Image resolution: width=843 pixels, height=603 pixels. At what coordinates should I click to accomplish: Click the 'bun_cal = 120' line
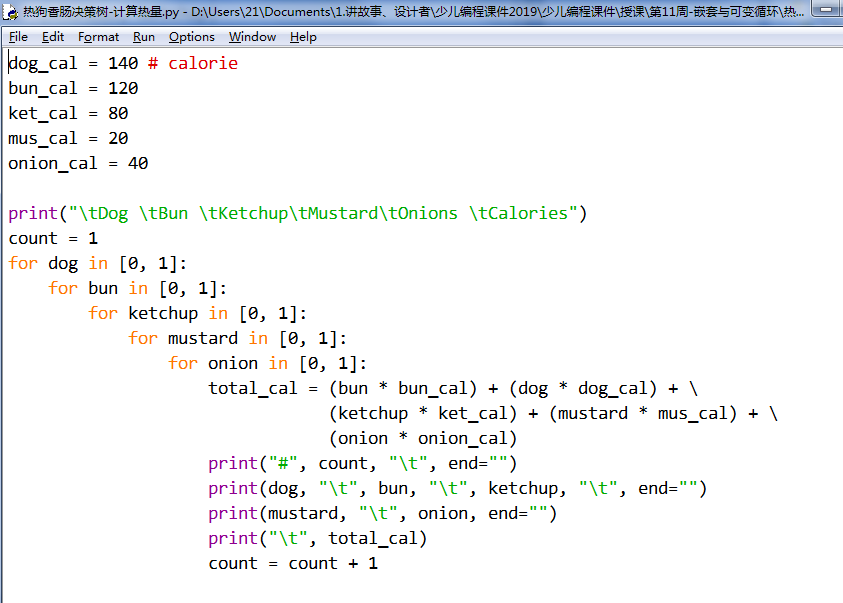pyautogui.click(x=73, y=89)
